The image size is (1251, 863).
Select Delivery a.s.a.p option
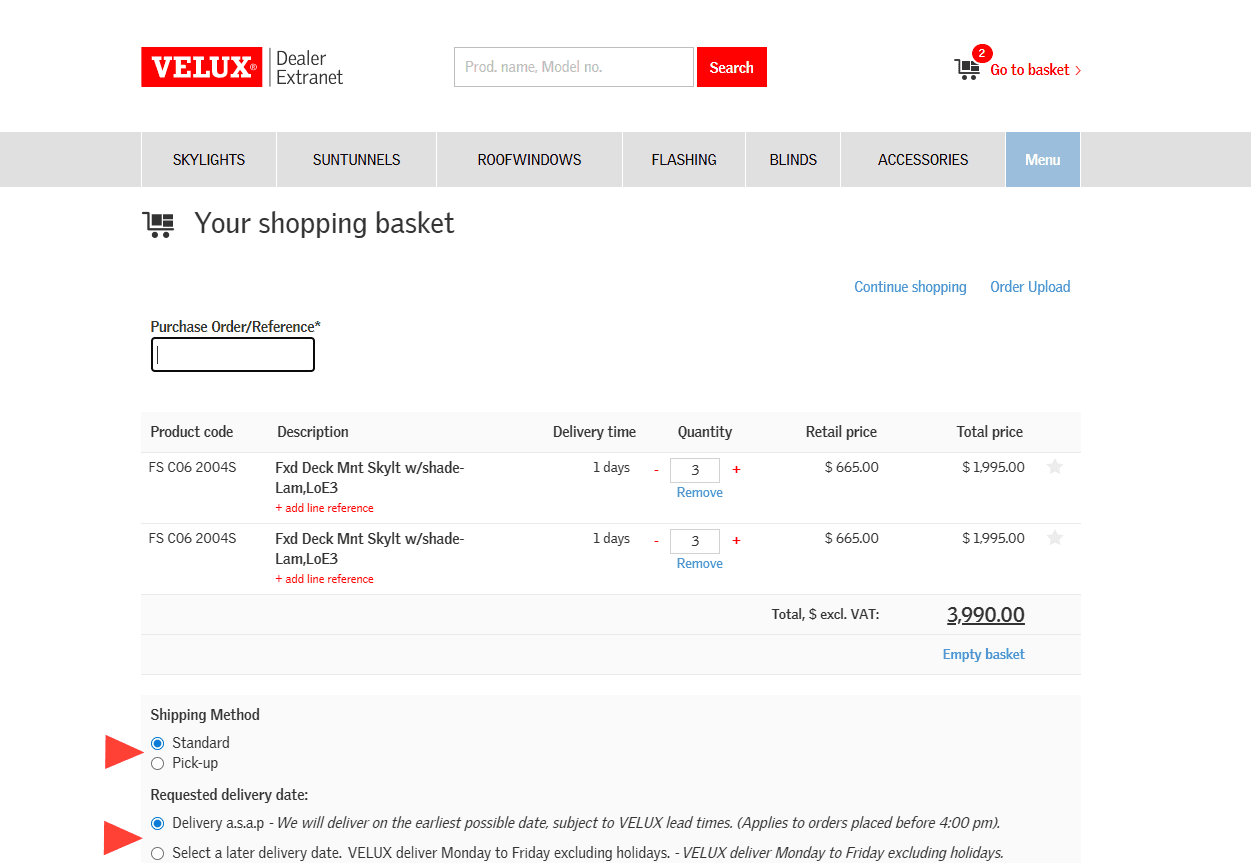158,823
